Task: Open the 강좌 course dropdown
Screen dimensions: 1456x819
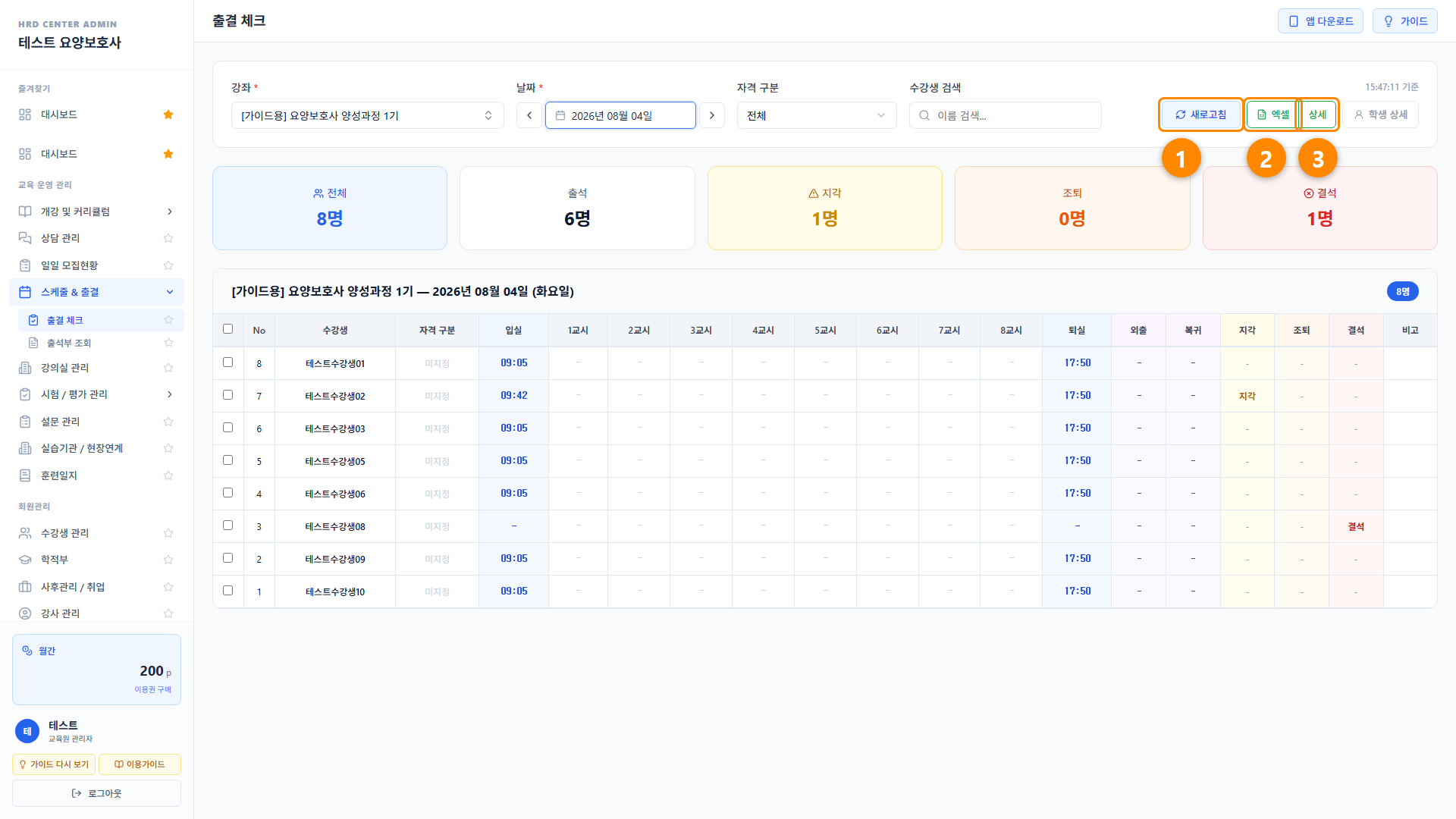Action: point(368,115)
